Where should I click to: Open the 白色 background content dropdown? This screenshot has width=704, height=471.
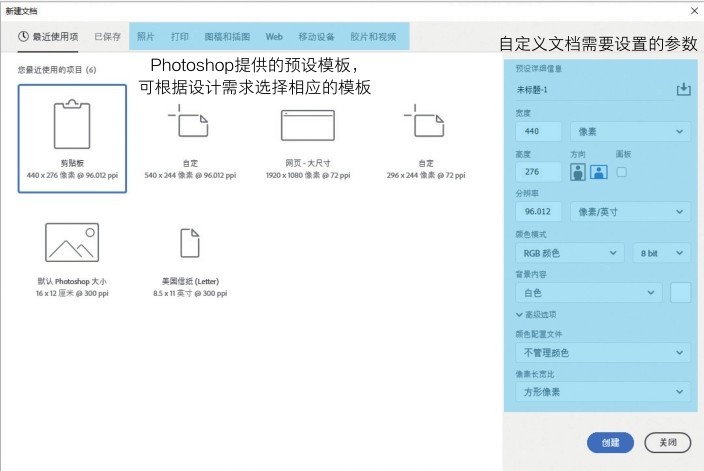pyautogui.click(x=589, y=293)
